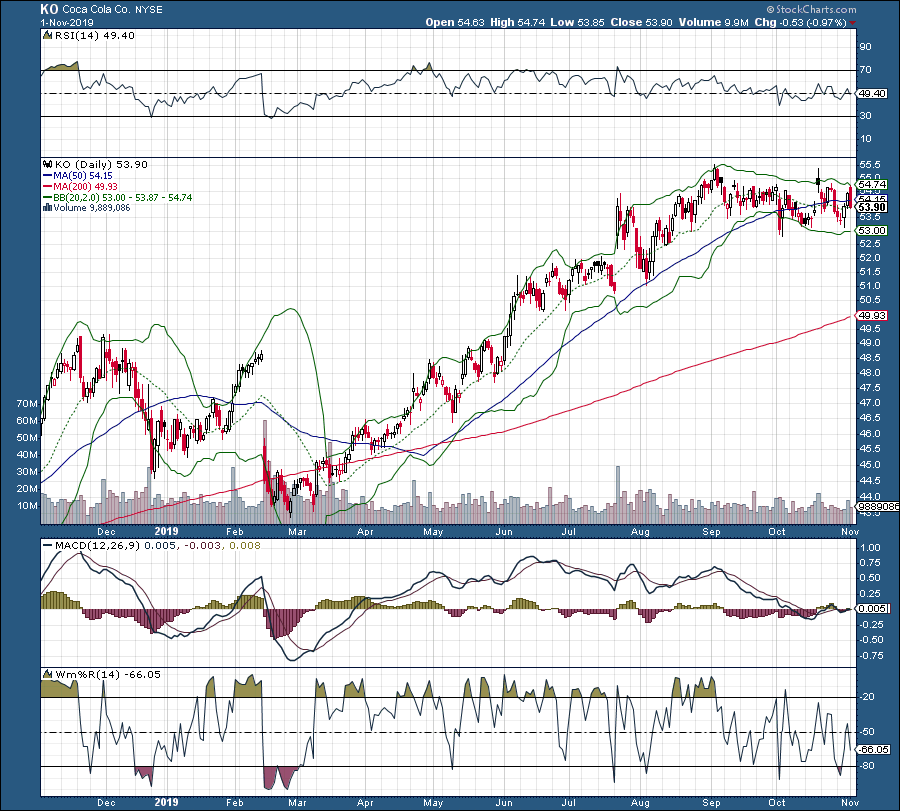Click Sep month label under price chart
Image resolution: width=900 pixels, height=811 pixels.
711,531
